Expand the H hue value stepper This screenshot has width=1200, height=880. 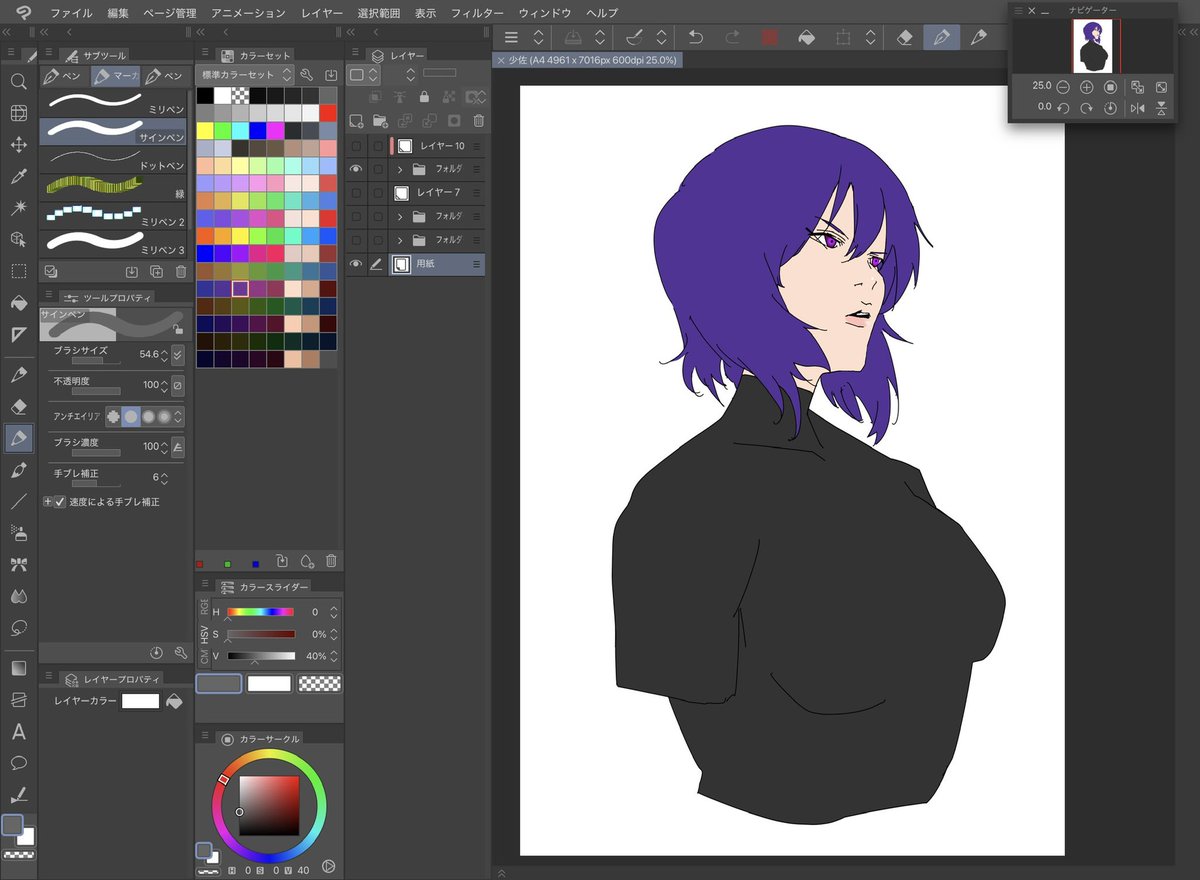tap(334, 612)
